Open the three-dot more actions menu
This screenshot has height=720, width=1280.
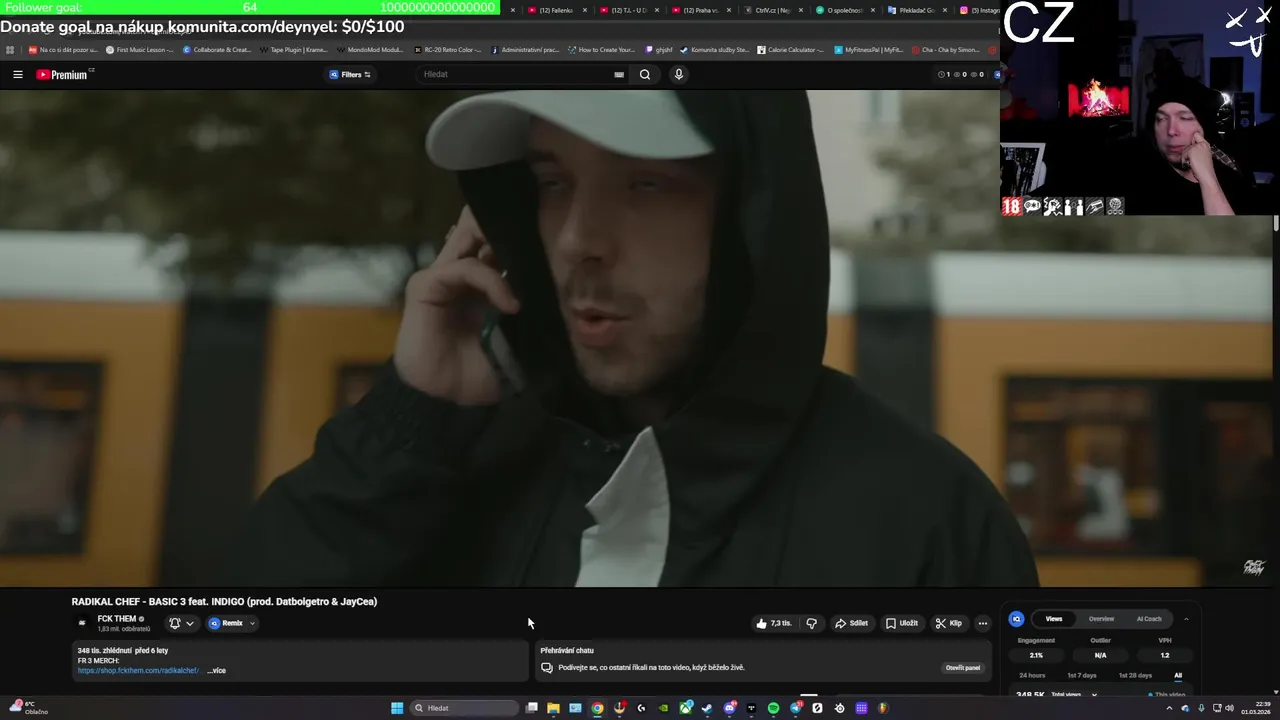pos(983,623)
